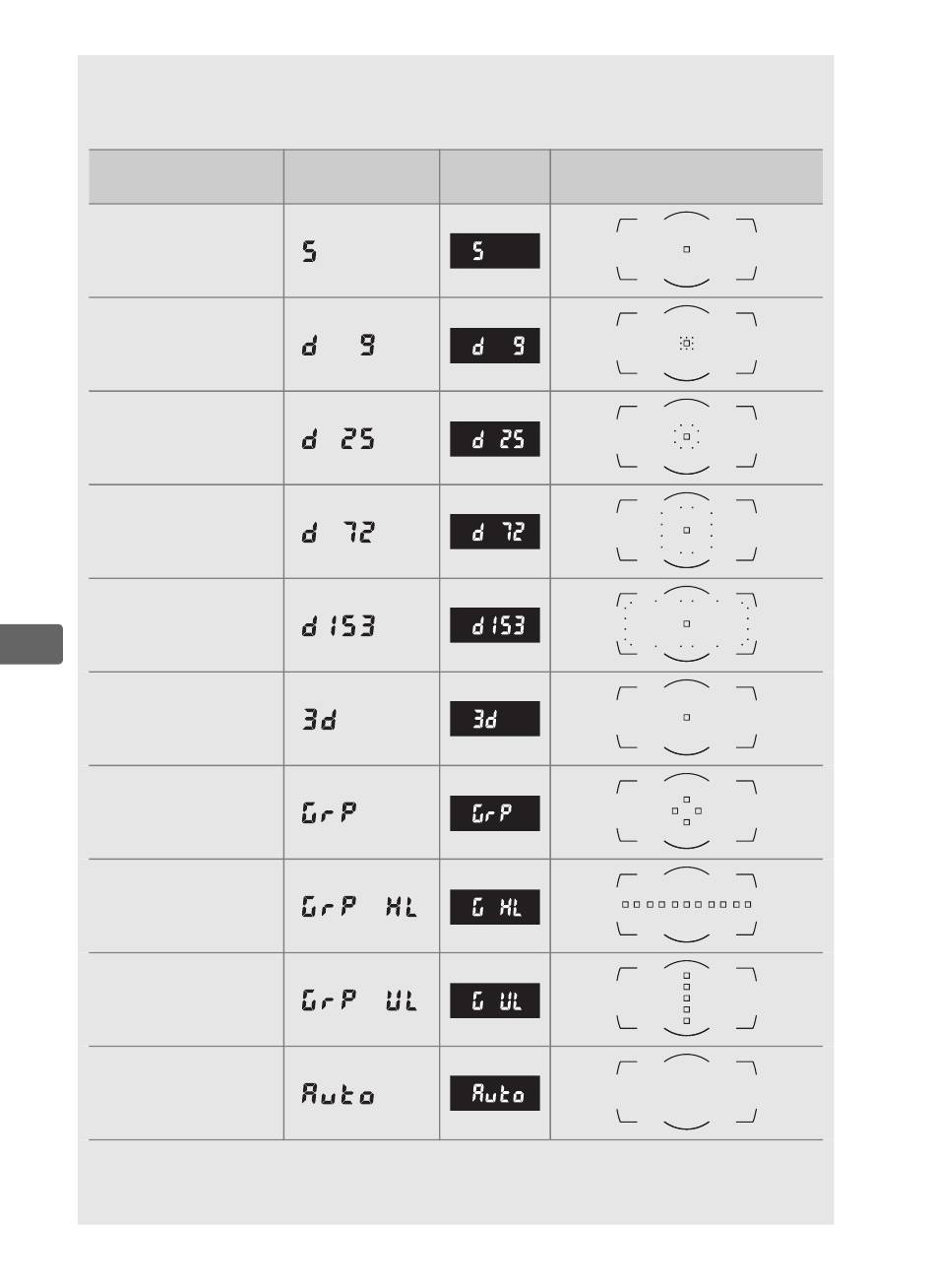Click the black 'G UL' display box
This screenshot has width=935, height=1288.
(x=495, y=1000)
